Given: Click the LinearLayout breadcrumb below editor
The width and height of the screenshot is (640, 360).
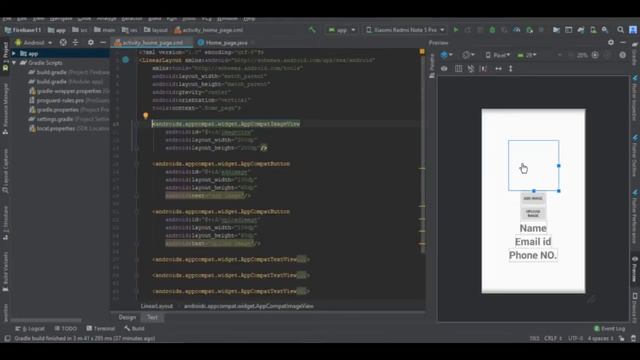Looking at the screenshot, I should tap(157, 306).
